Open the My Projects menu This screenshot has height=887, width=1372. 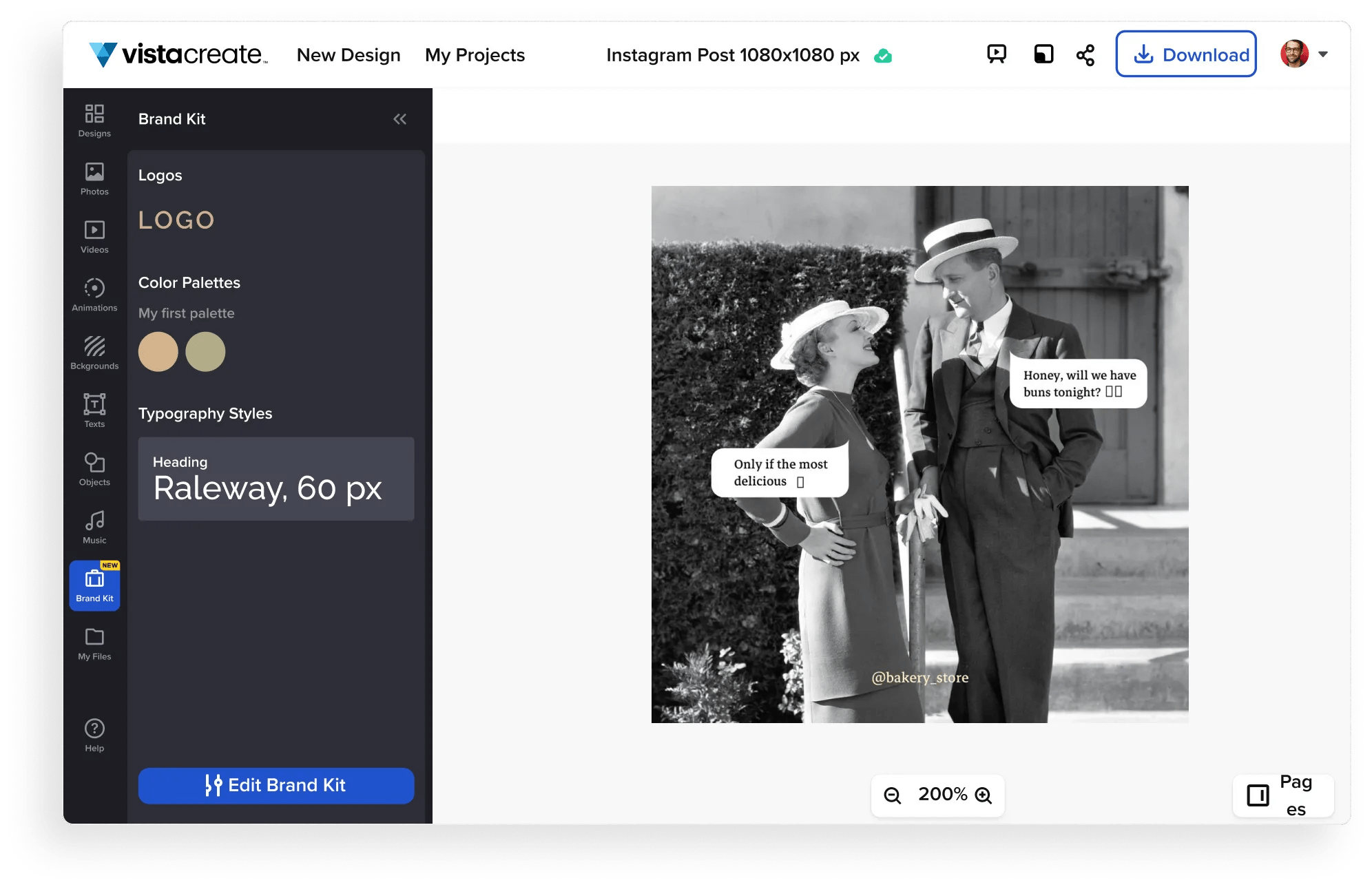(475, 55)
